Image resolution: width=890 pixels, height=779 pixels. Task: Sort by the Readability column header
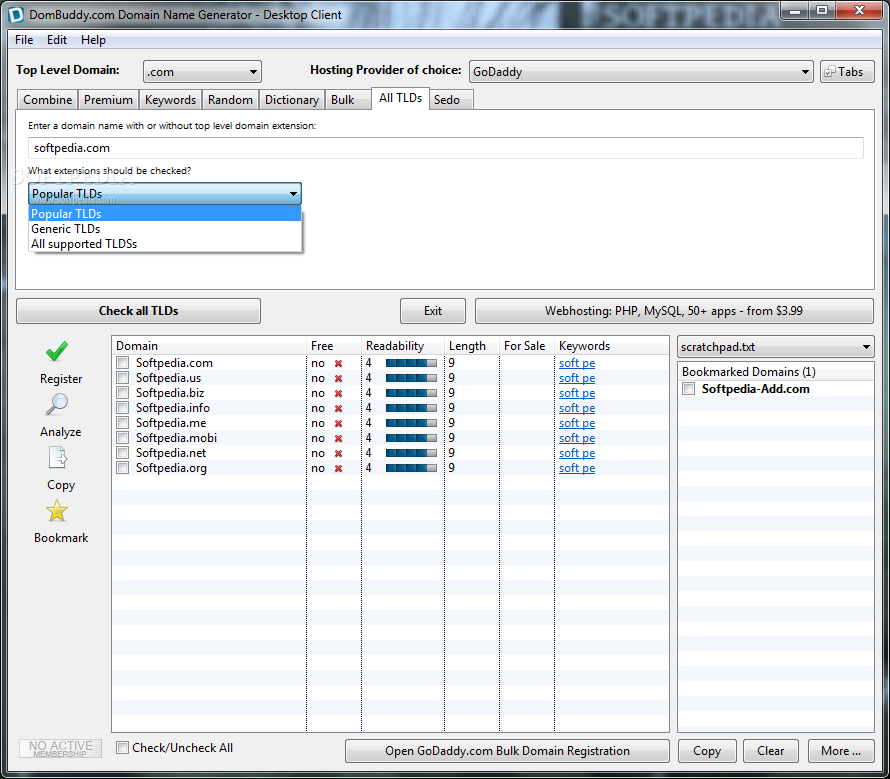[x=402, y=346]
